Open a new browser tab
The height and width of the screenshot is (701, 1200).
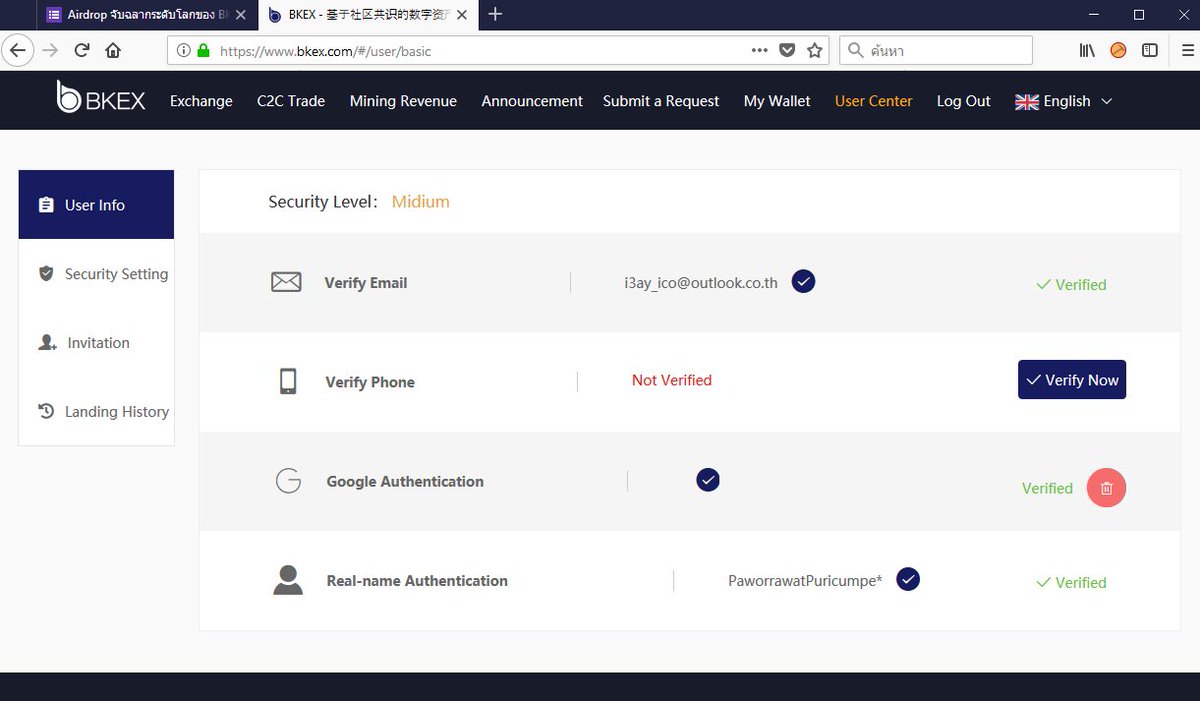495,14
